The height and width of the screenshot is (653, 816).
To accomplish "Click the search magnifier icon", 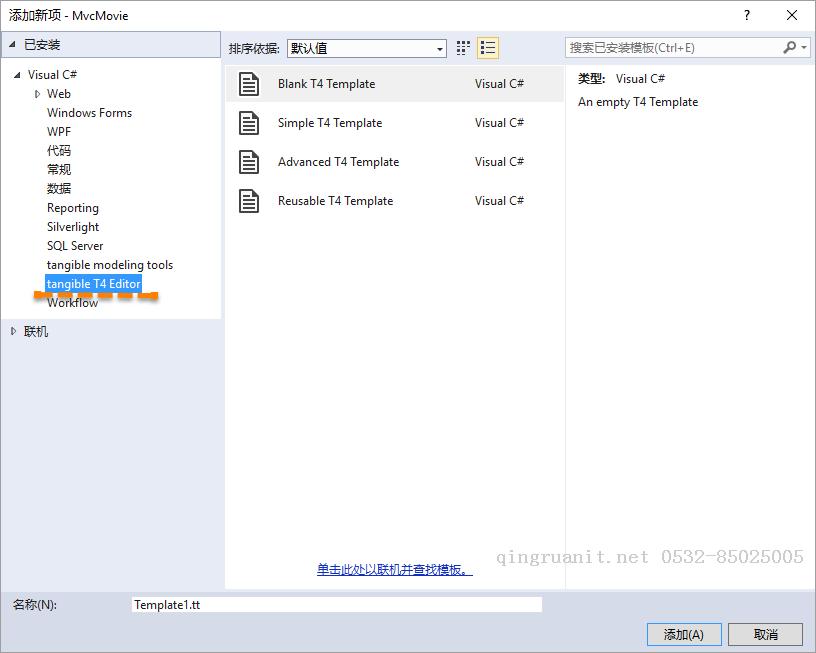I will [x=789, y=47].
